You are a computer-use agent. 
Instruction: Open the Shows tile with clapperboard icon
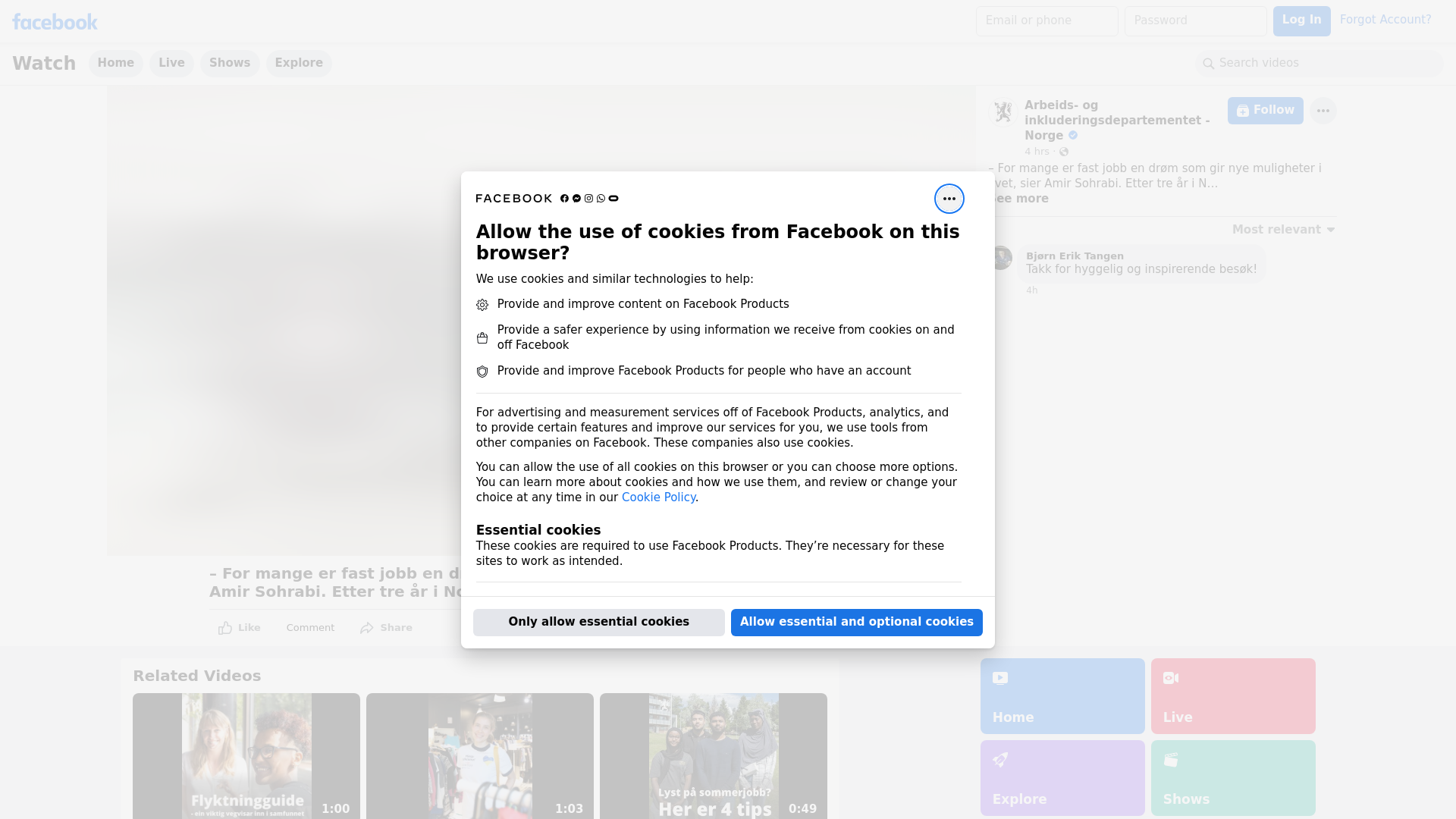pyautogui.click(x=1233, y=778)
